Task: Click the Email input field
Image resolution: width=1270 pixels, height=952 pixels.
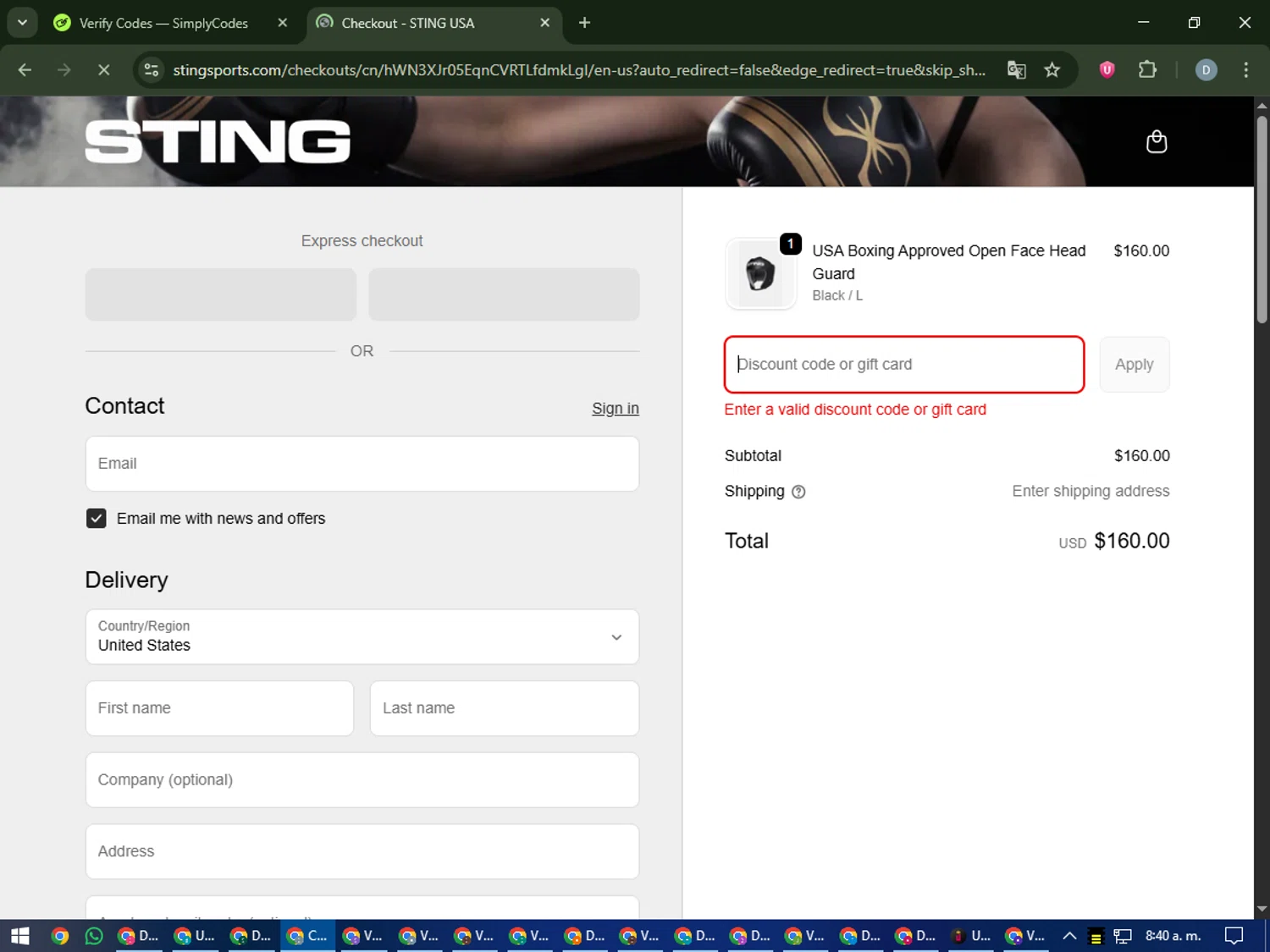Action: coord(362,464)
